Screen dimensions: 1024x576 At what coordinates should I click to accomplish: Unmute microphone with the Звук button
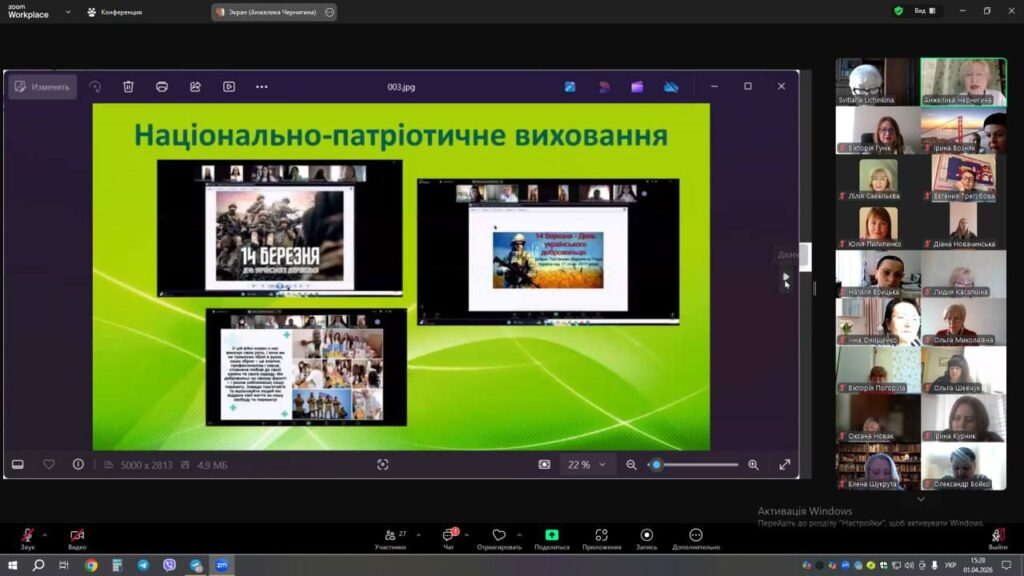(x=27, y=536)
